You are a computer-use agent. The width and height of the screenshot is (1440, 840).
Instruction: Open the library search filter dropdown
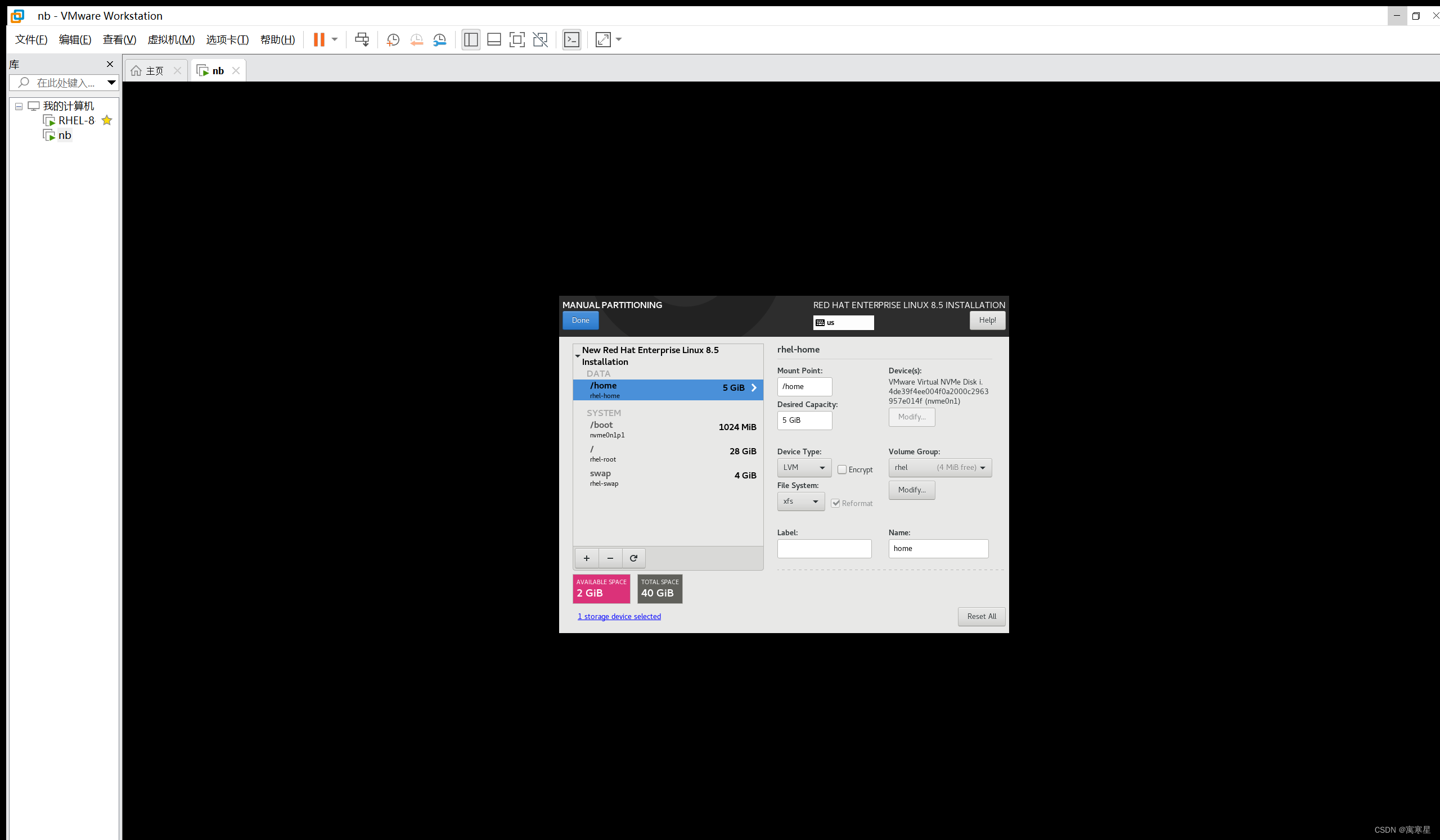pyautogui.click(x=111, y=83)
